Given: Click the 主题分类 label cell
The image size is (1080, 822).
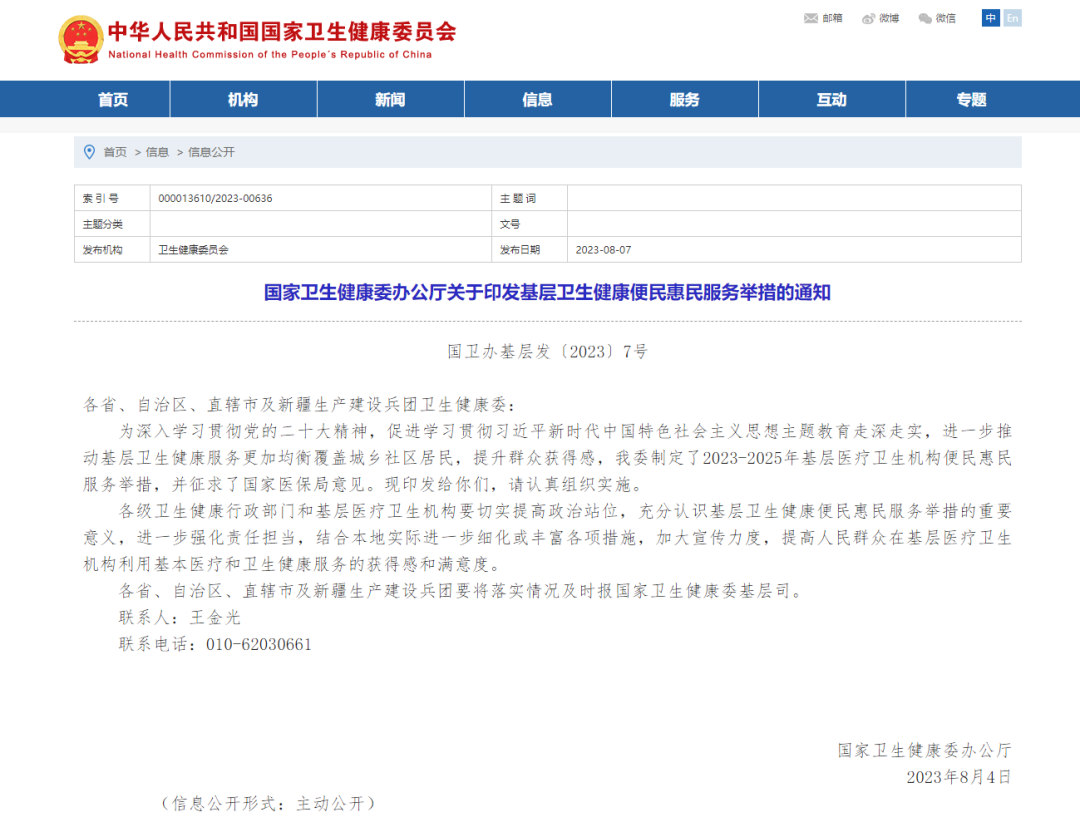Looking at the screenshot, I should pos(112,224).
